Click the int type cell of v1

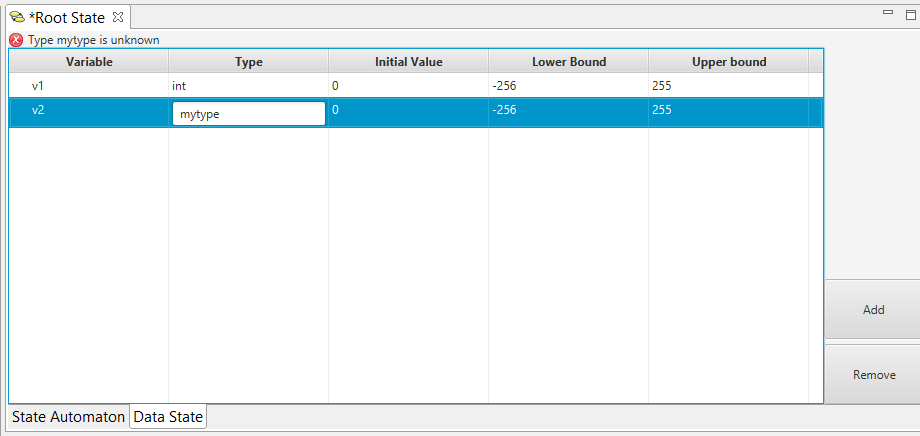[x=249, y=86]
